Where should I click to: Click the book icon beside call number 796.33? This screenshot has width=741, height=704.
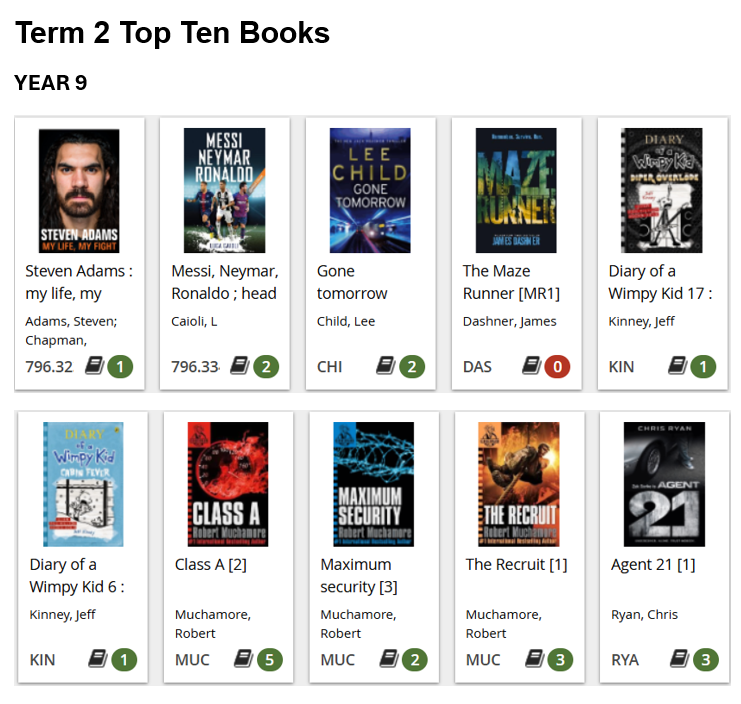240,366
